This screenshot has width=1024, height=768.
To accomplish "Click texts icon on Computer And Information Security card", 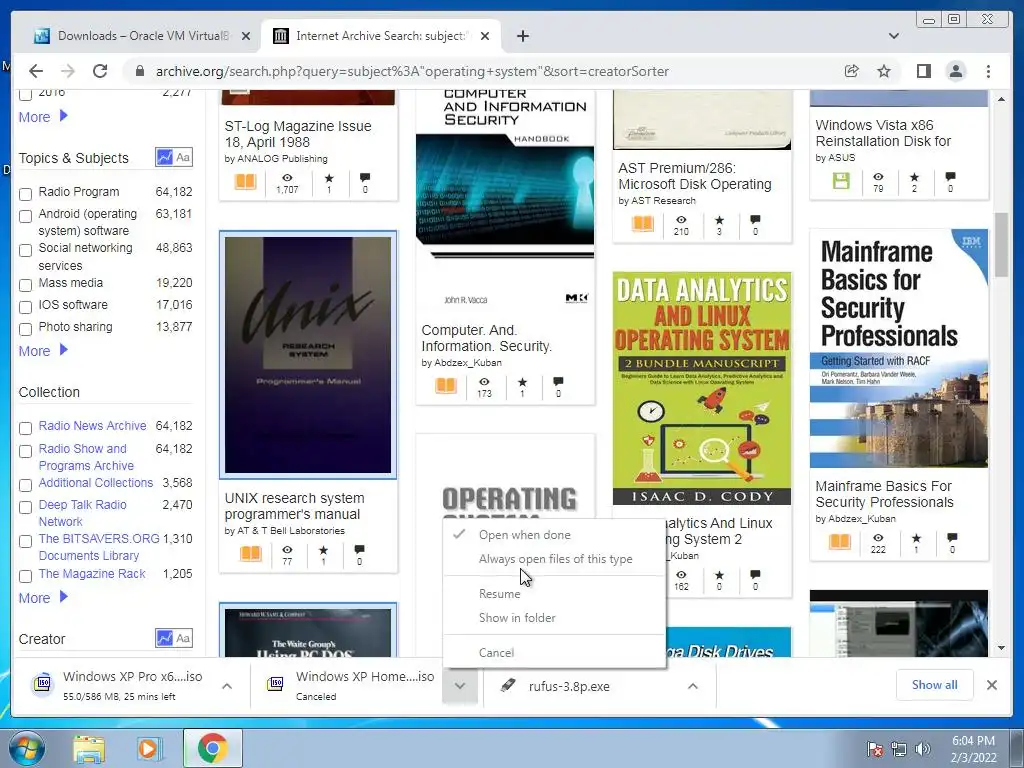I will [446, 385].
